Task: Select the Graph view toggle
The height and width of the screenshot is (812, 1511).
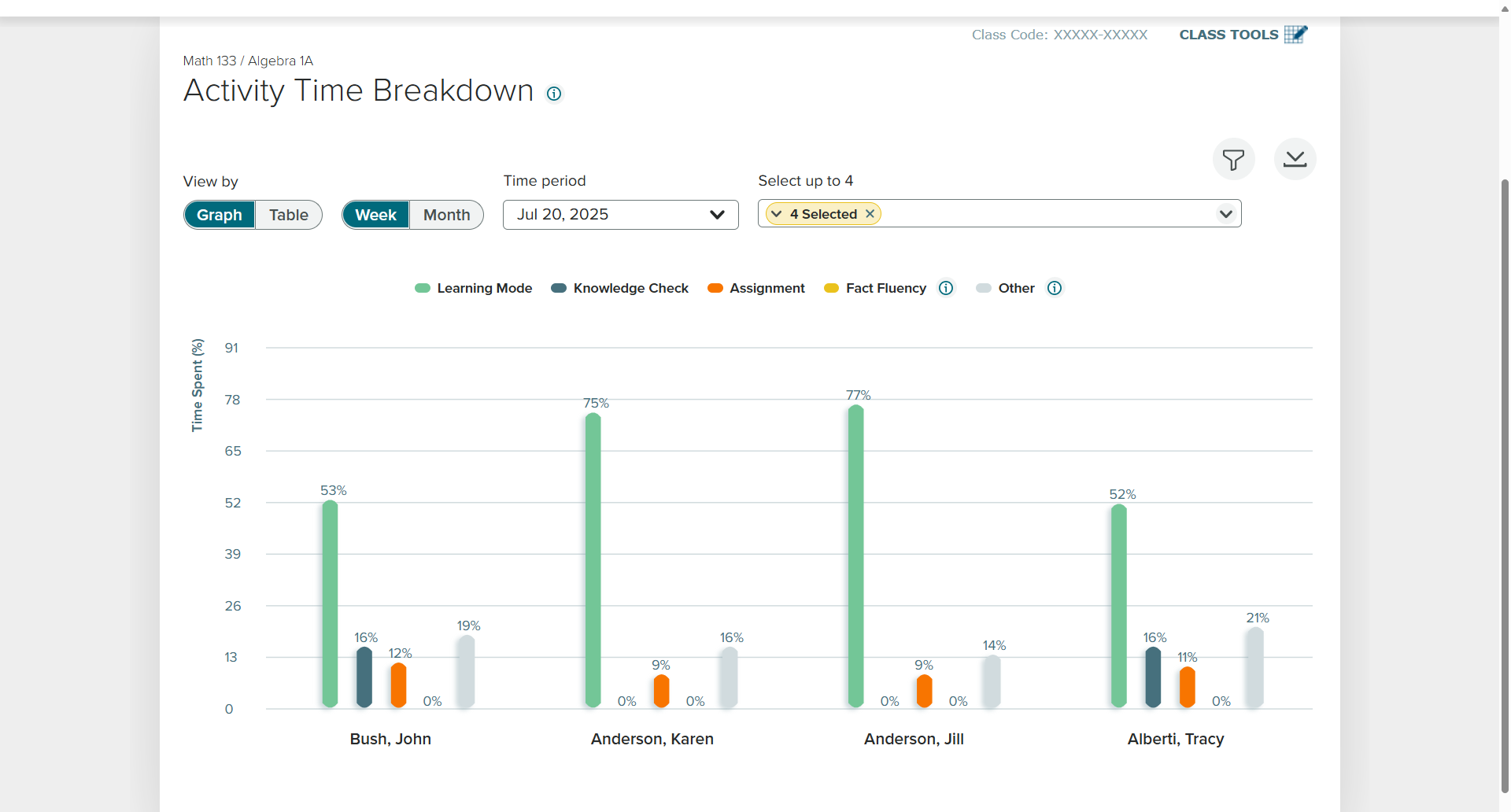Action: point(220,215)
